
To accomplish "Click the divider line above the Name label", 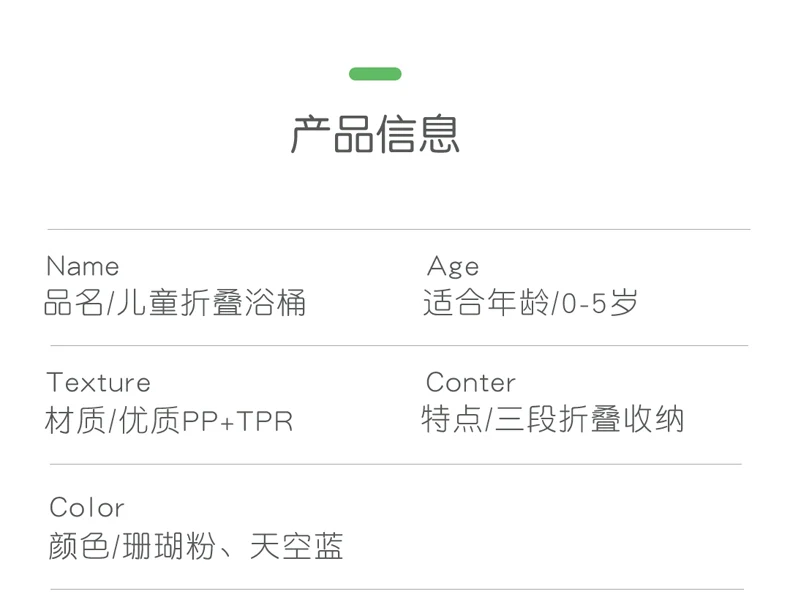I will tap(398, 230).
